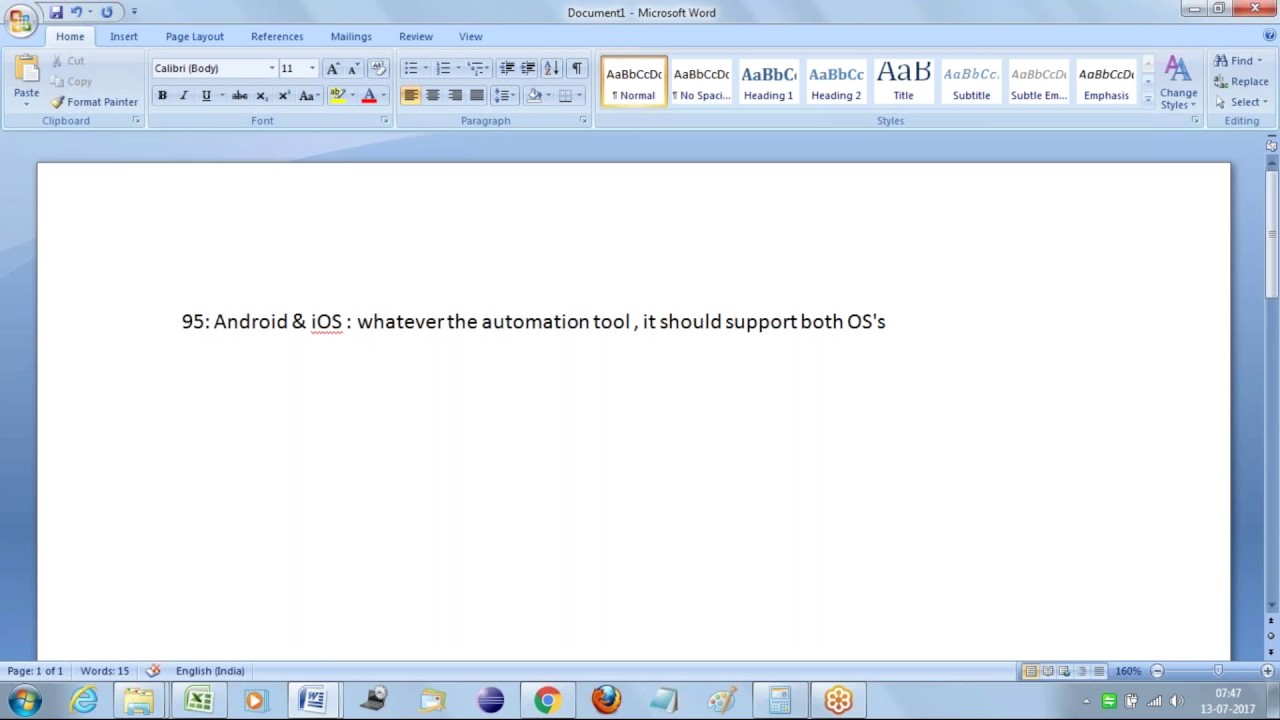
Task: Apply the text highlight color
Action: (x=338, y=95)
